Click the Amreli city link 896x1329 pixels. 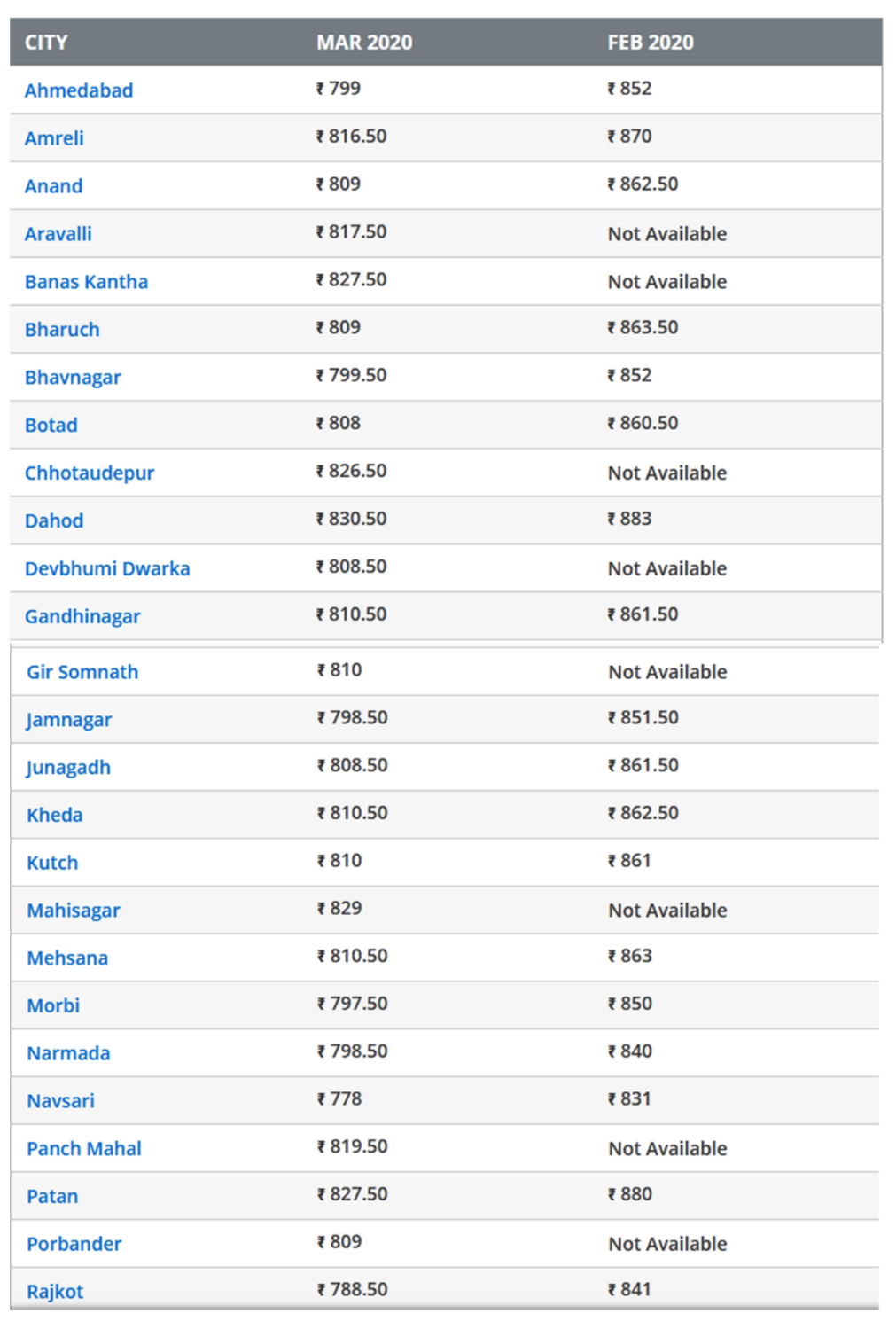54,138
